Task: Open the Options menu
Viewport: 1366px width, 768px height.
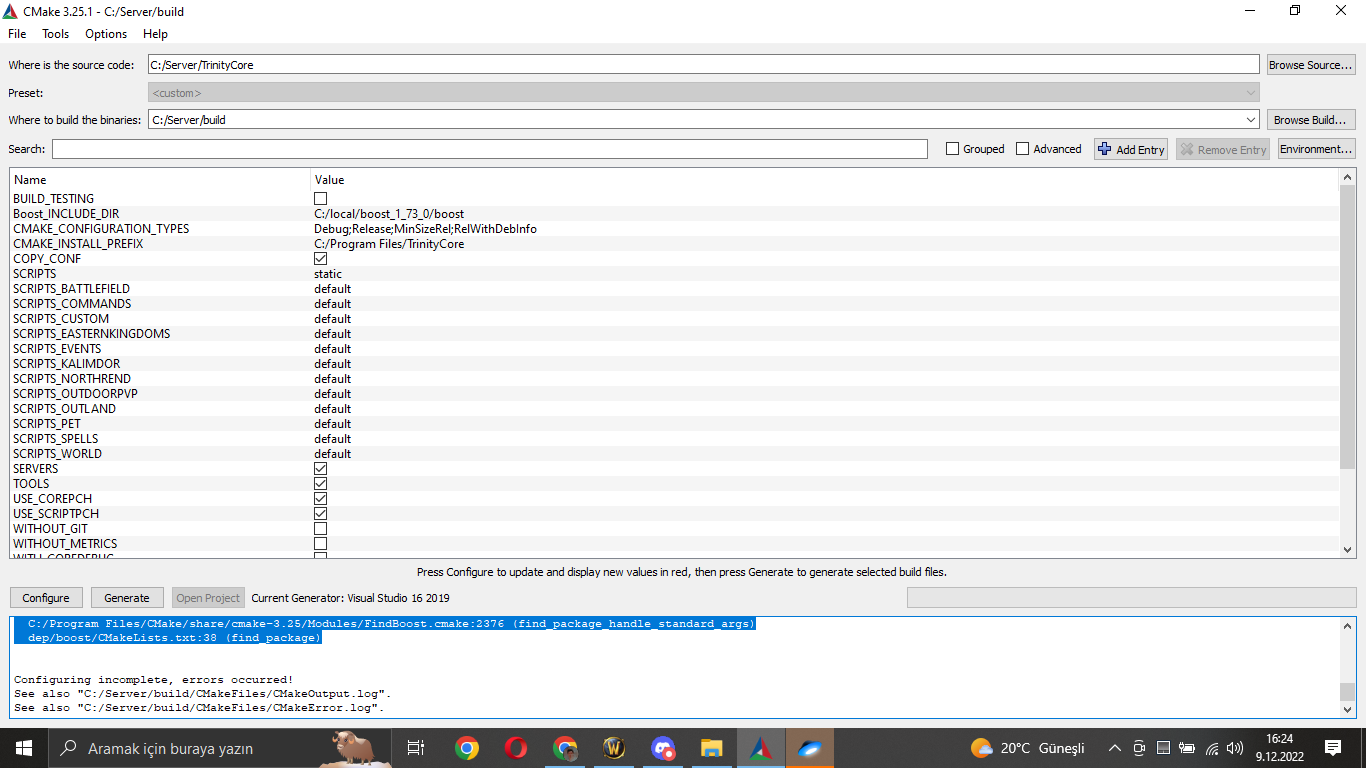Action: [106, 34]
